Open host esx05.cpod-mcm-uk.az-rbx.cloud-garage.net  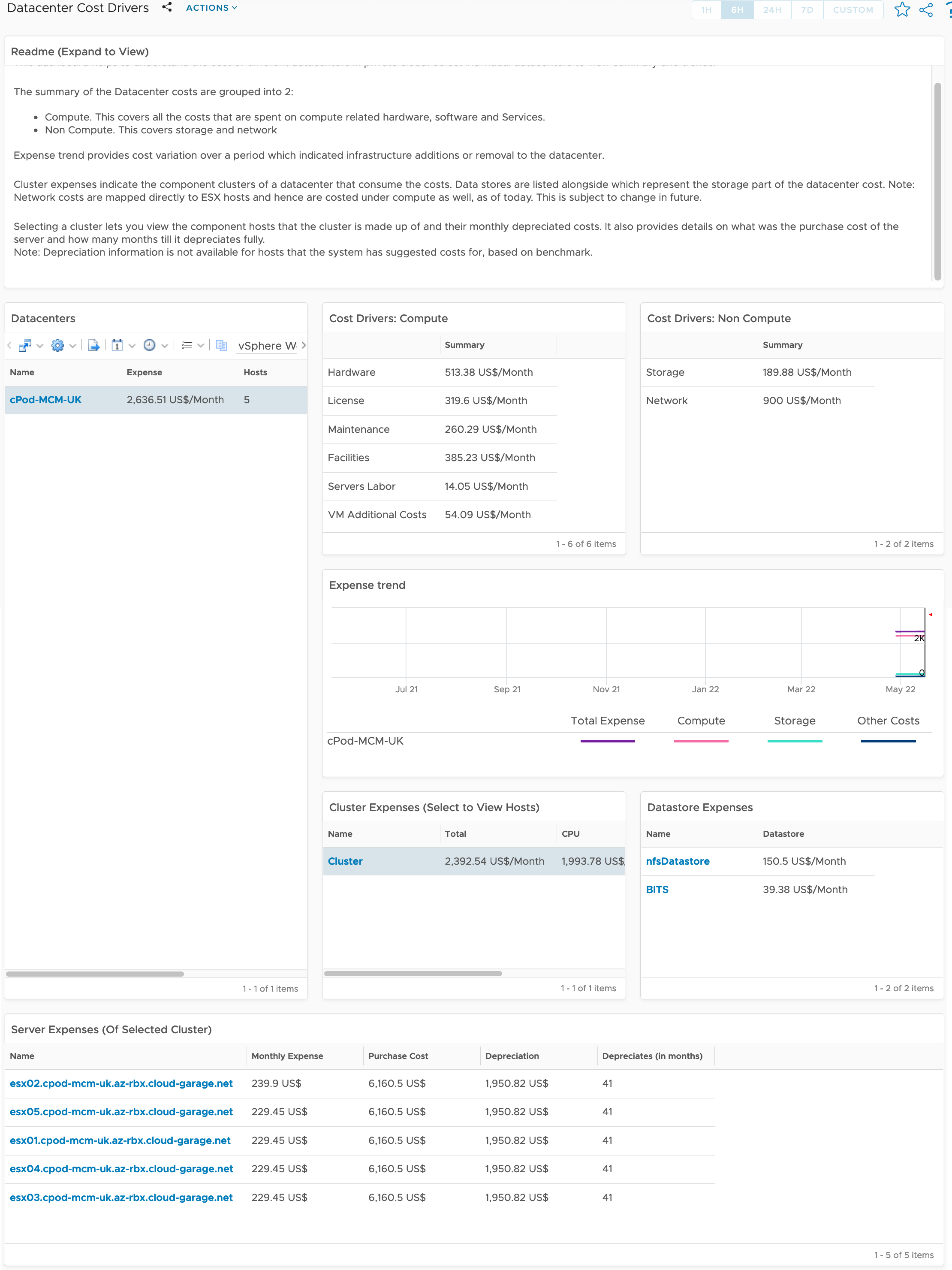[121, 1112]
